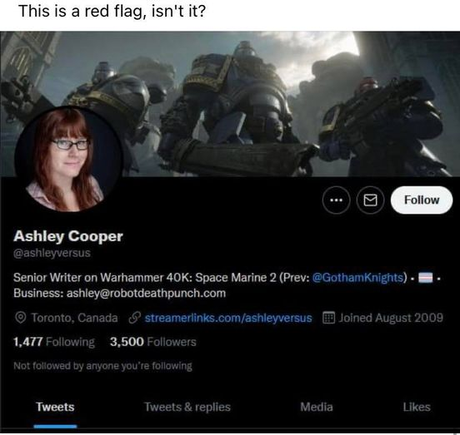
Task: View the 1,477 Following list
Action: pos(54,342)
